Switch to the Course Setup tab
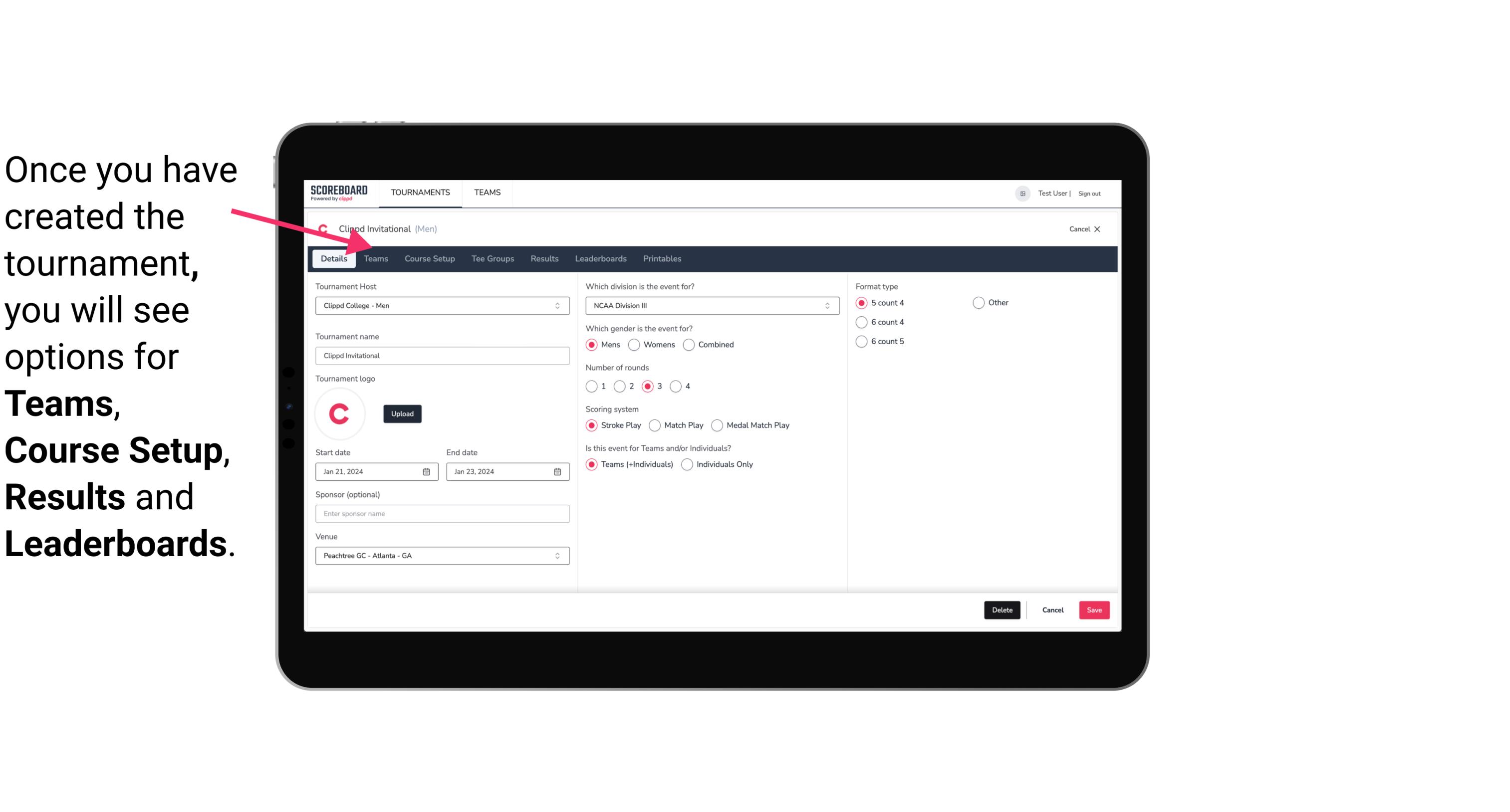The height and width of the screenshot is (812, 1510). [428, 258]
